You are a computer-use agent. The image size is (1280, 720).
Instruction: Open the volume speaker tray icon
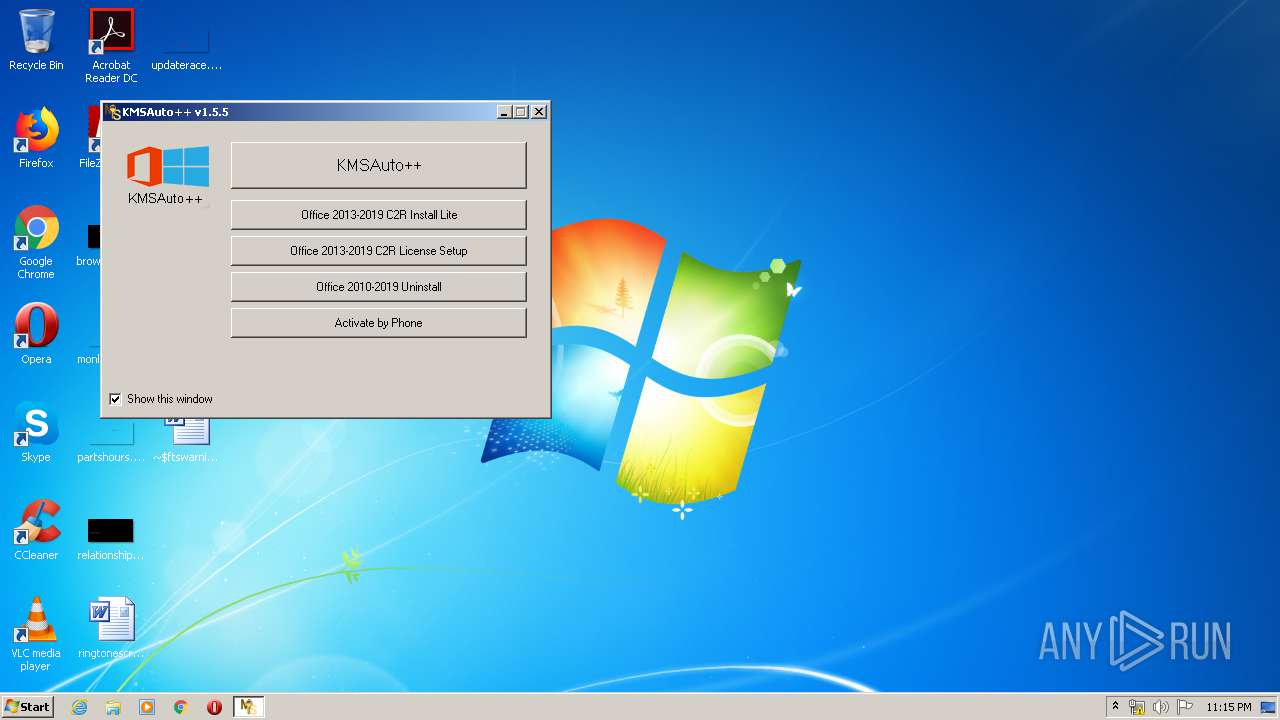tap(1161, 707)
